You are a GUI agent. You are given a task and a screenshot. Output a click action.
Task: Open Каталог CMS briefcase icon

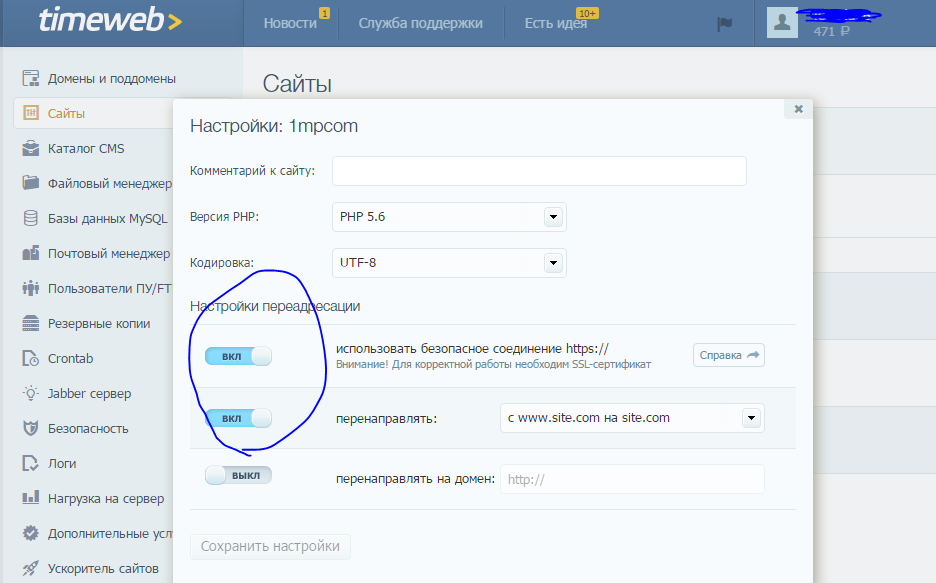(x=30, y=148)
